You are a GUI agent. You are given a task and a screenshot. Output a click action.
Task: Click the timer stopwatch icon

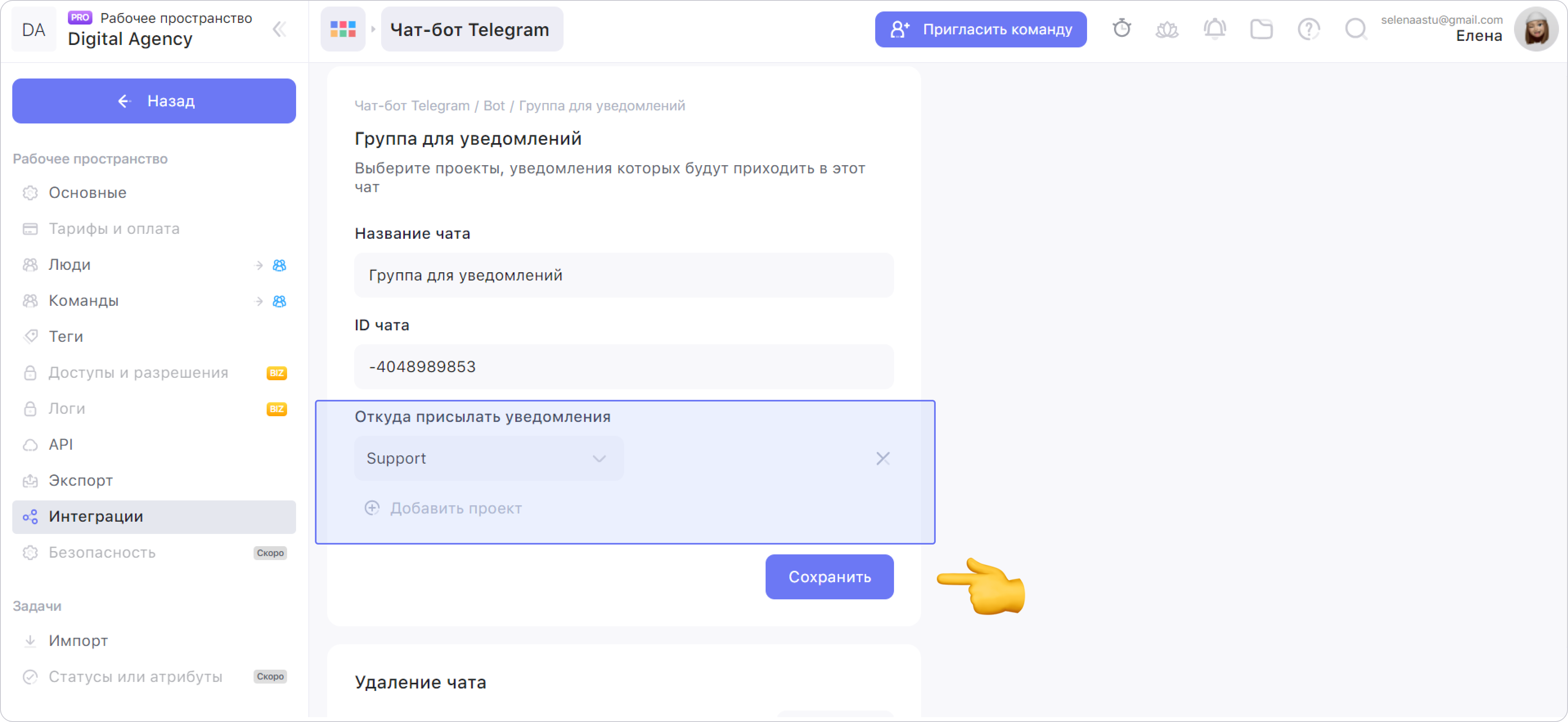pyautogui.click(x=1121, y=29)
